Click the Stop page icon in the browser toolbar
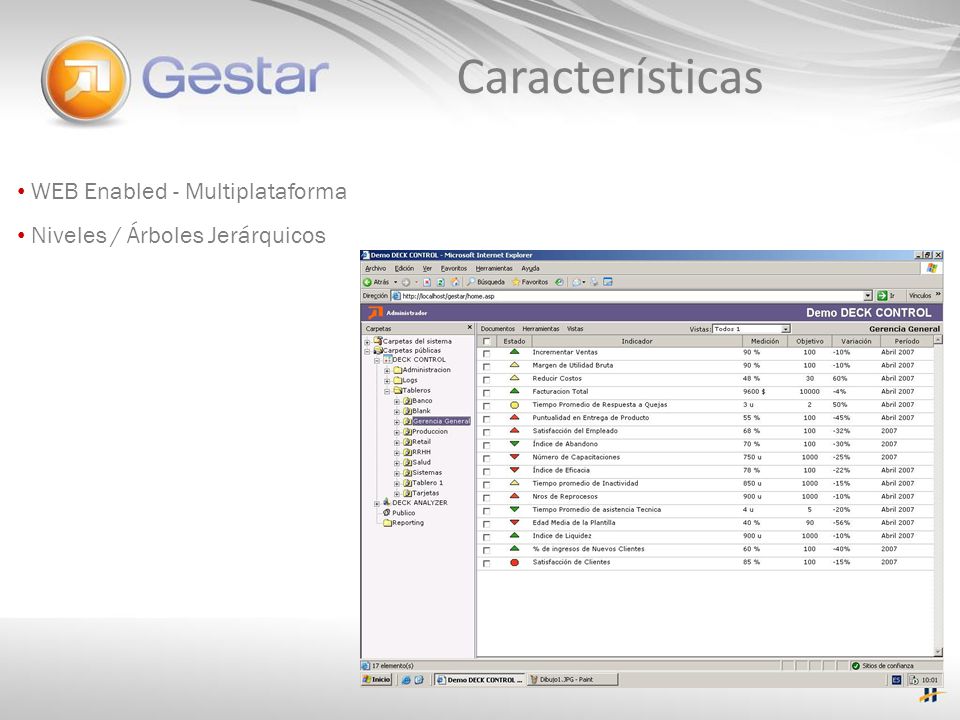 [x=427, y=282]
